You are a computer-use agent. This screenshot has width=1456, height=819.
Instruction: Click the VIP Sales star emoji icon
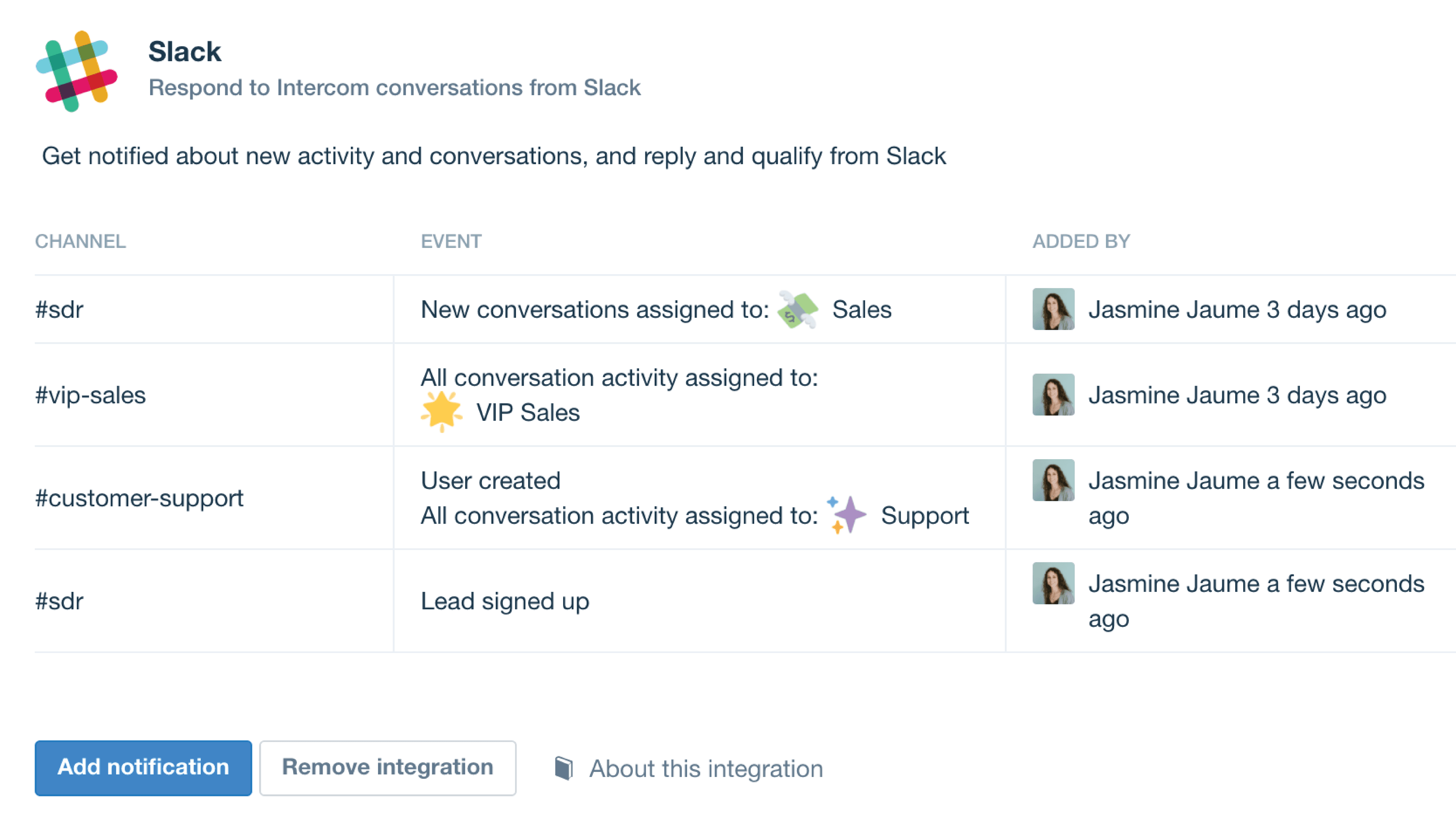click(441, 412)
